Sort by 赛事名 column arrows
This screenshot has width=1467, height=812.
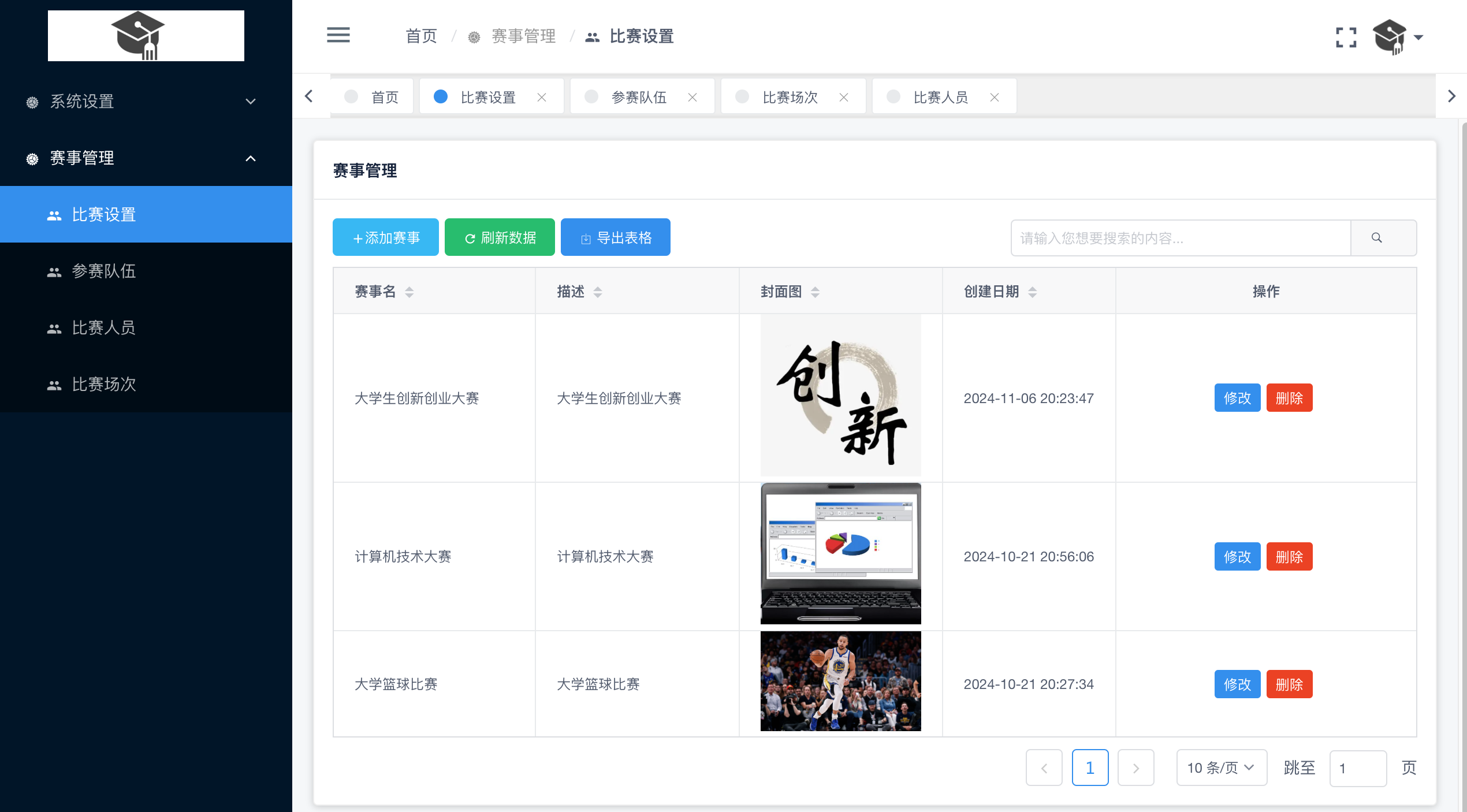point(409,292)
